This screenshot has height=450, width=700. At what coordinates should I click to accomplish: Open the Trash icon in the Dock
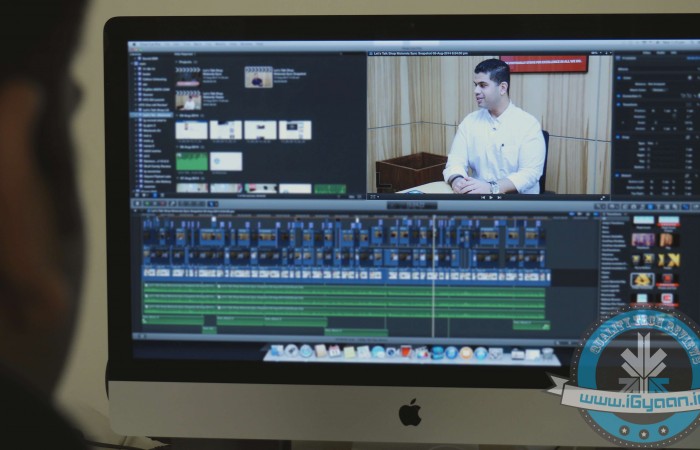coord(548,353)
